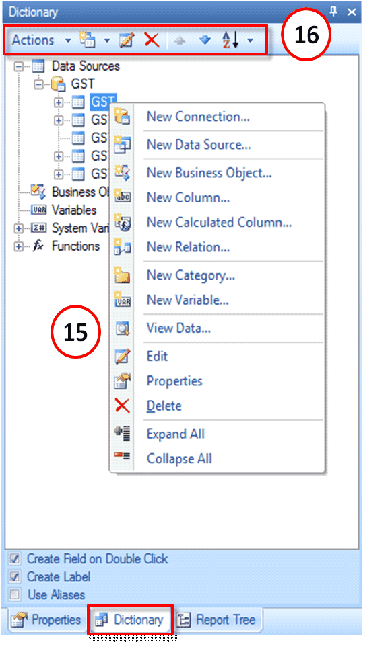Click the Data Sources table icon
Screen dimensions: 365x649
(38, 66)
